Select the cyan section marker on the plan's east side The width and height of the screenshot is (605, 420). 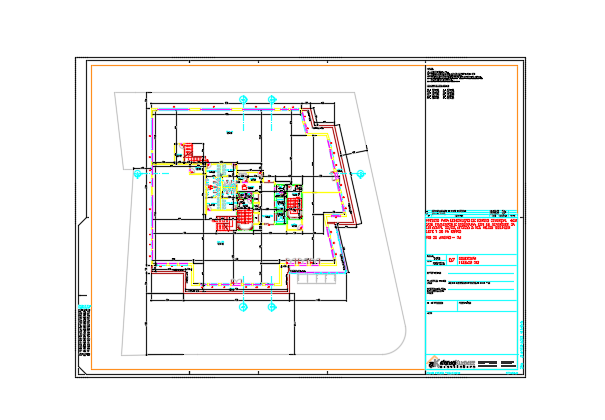click(361, 174)
